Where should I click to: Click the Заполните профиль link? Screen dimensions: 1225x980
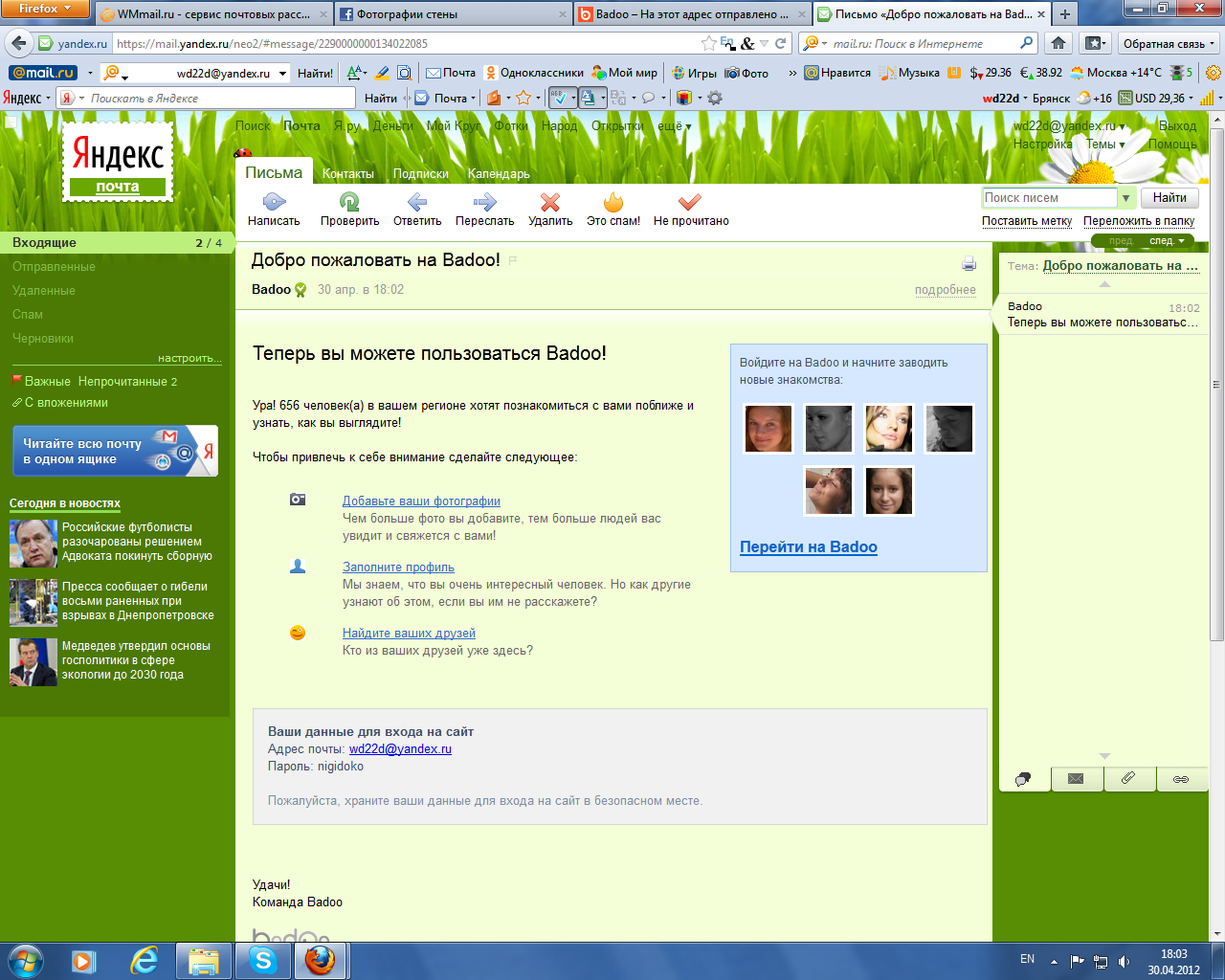pyautogui.click(x=398, y=568)
